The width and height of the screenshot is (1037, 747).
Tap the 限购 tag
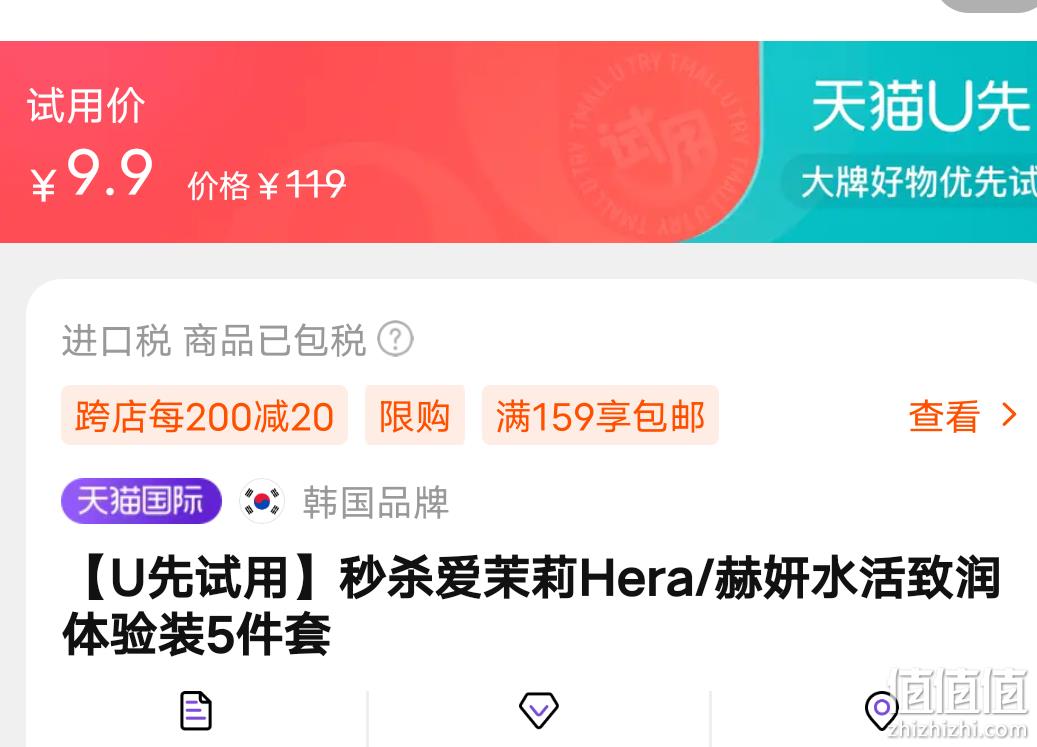click(415, 415)
